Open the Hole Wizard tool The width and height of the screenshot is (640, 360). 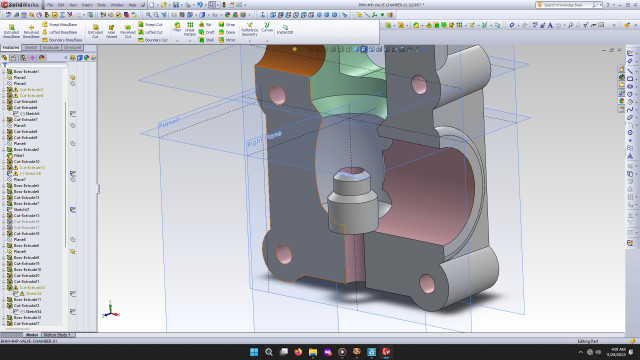pos(111,31)
